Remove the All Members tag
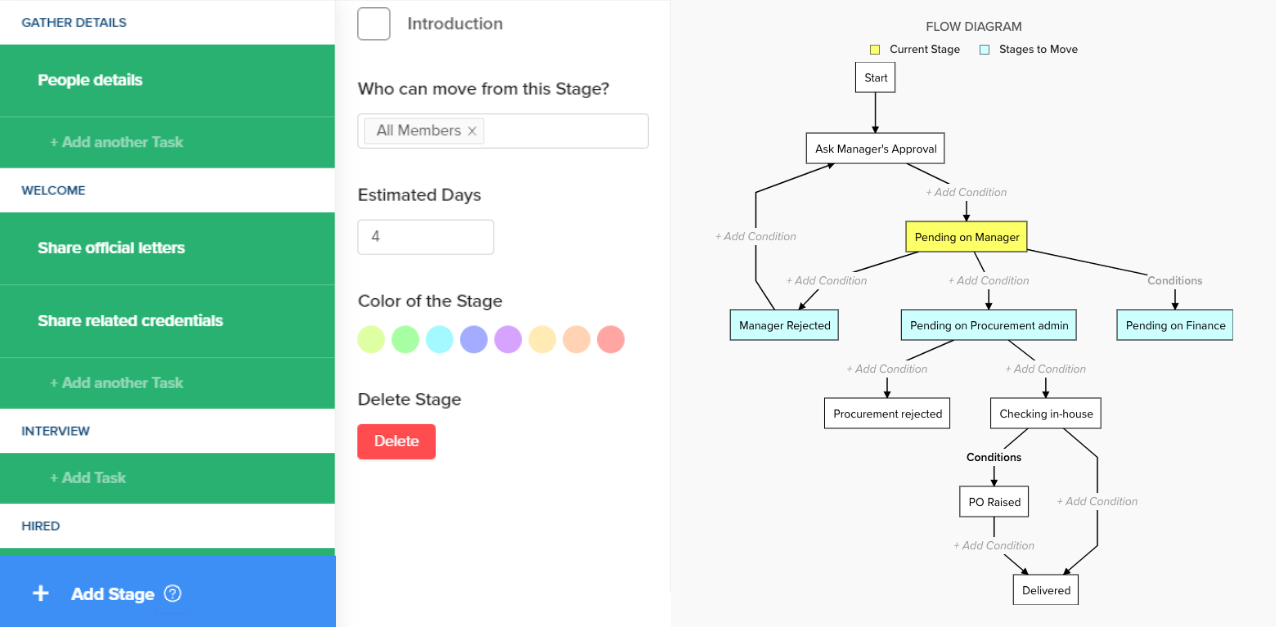 472,131
